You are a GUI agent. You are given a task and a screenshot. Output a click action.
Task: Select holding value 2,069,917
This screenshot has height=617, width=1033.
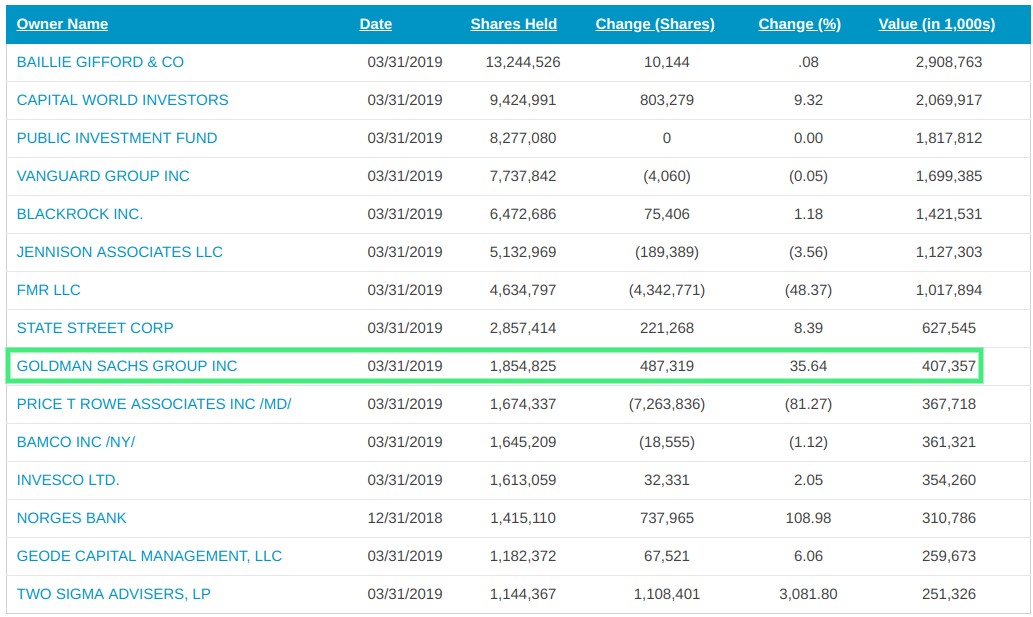949,100
